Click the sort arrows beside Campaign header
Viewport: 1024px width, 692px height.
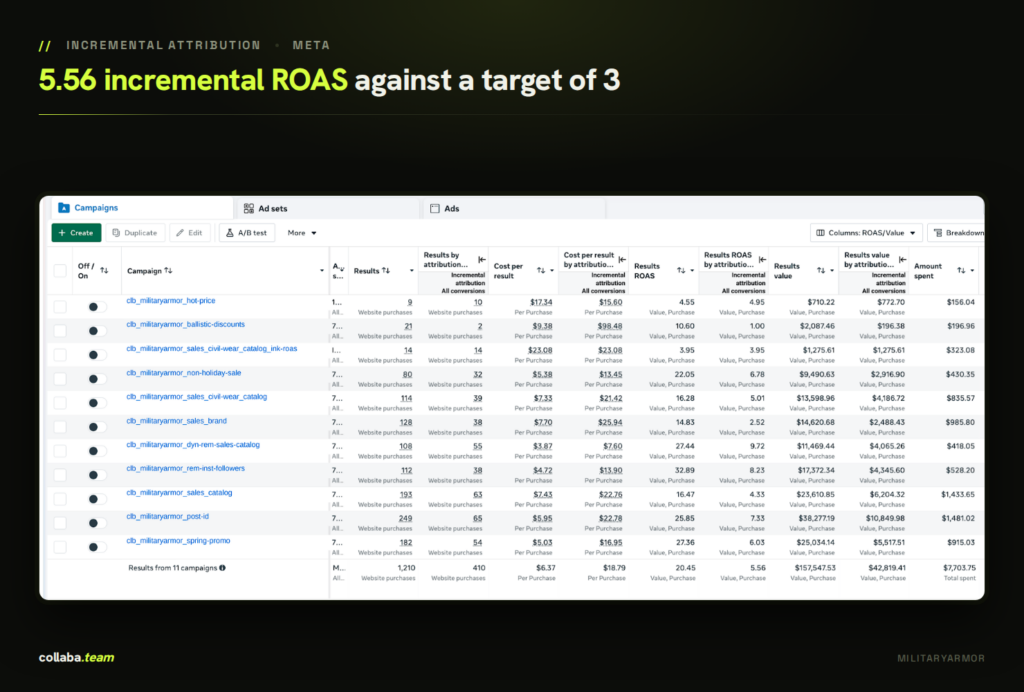point(168,270)
